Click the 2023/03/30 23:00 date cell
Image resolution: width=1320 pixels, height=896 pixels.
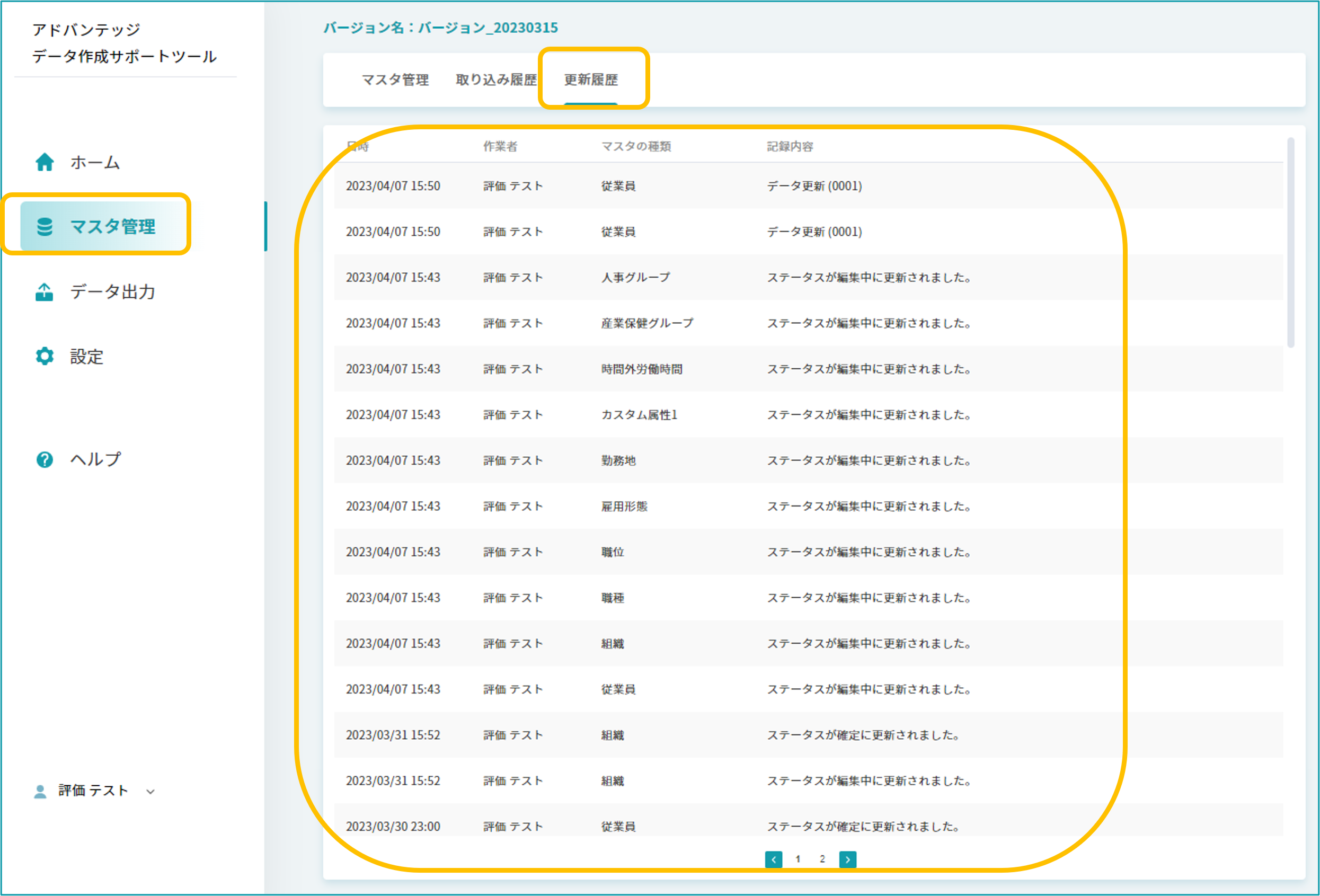pyautogui.click(x=393, y=827)
